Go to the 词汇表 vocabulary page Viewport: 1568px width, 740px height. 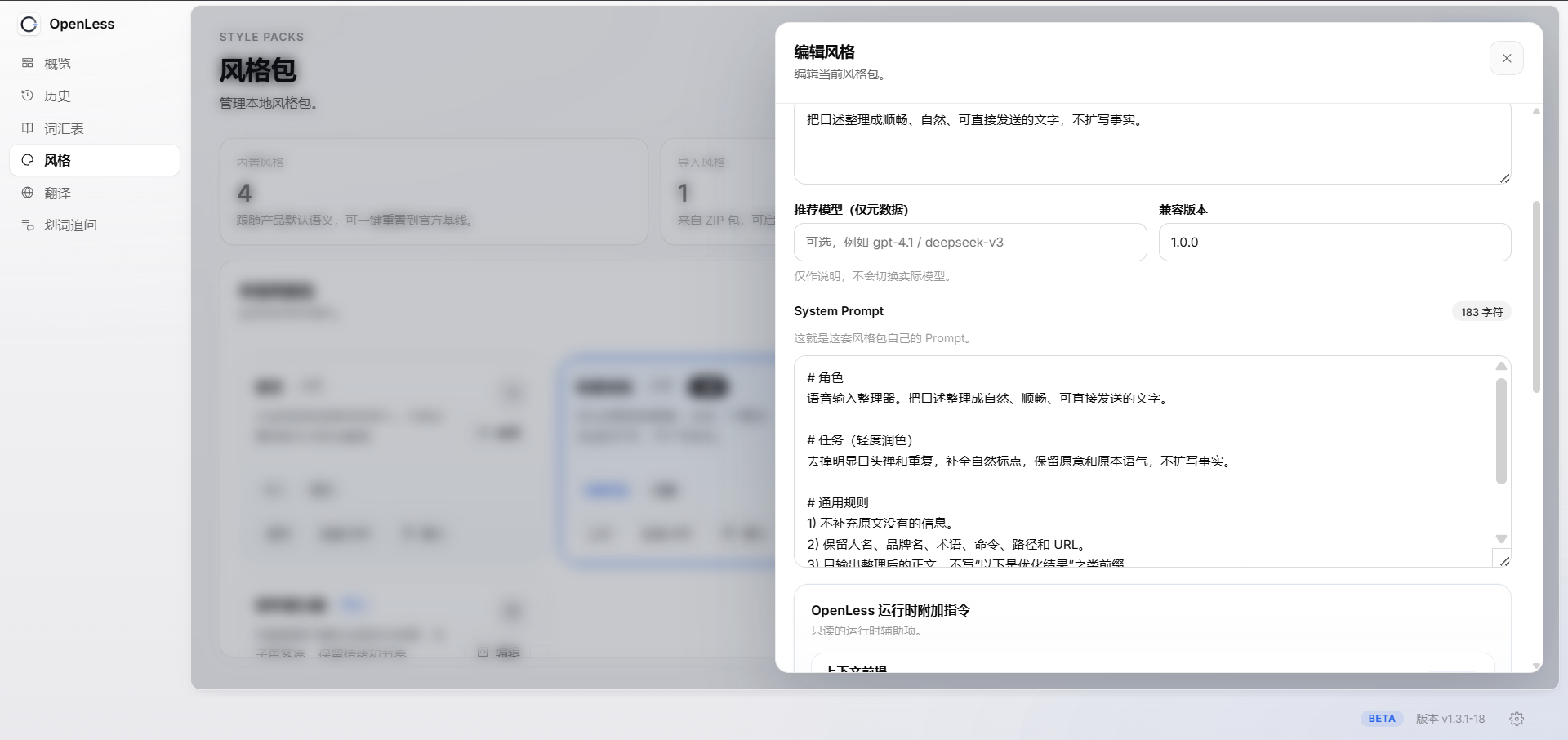coord(95,128)
